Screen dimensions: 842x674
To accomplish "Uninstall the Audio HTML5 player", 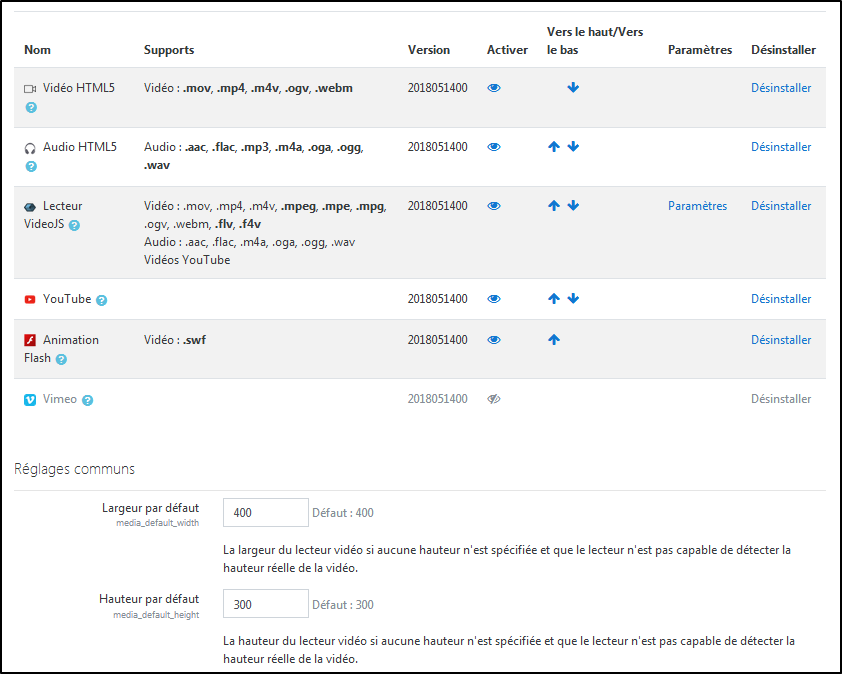I will pos(781,147).
